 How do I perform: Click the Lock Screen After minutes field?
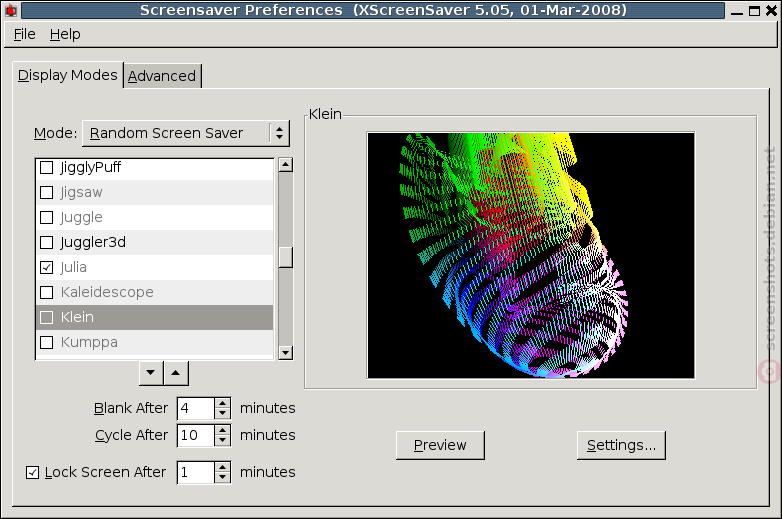click(196, 472)
